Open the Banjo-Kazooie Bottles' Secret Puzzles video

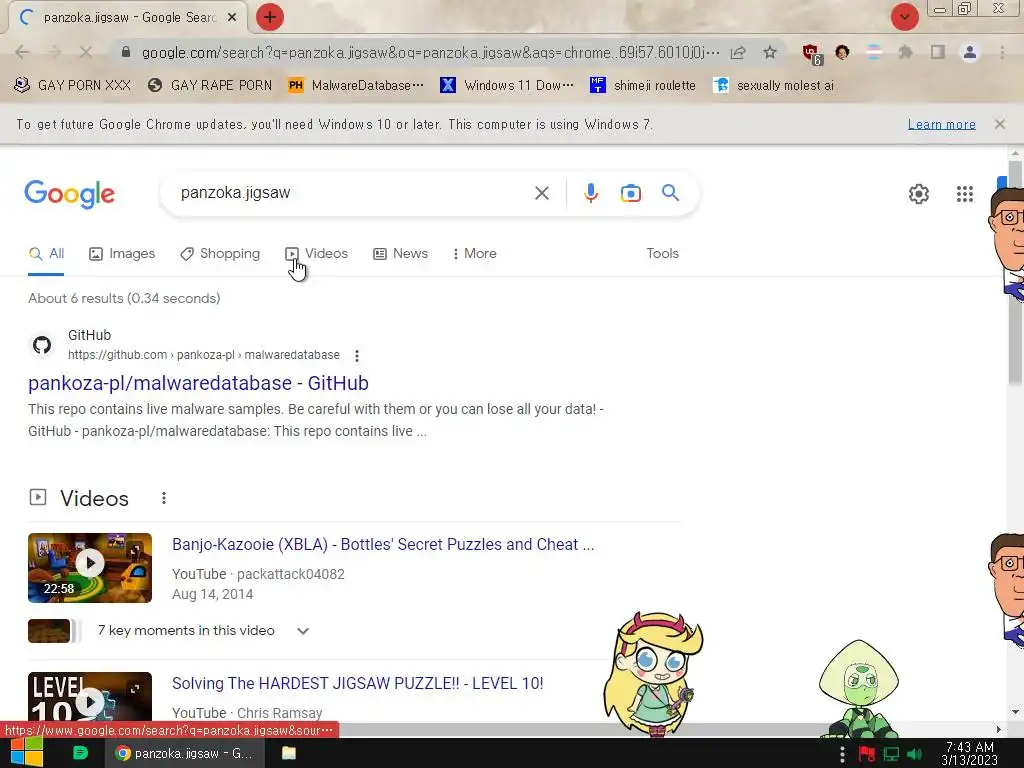point(383,545)
